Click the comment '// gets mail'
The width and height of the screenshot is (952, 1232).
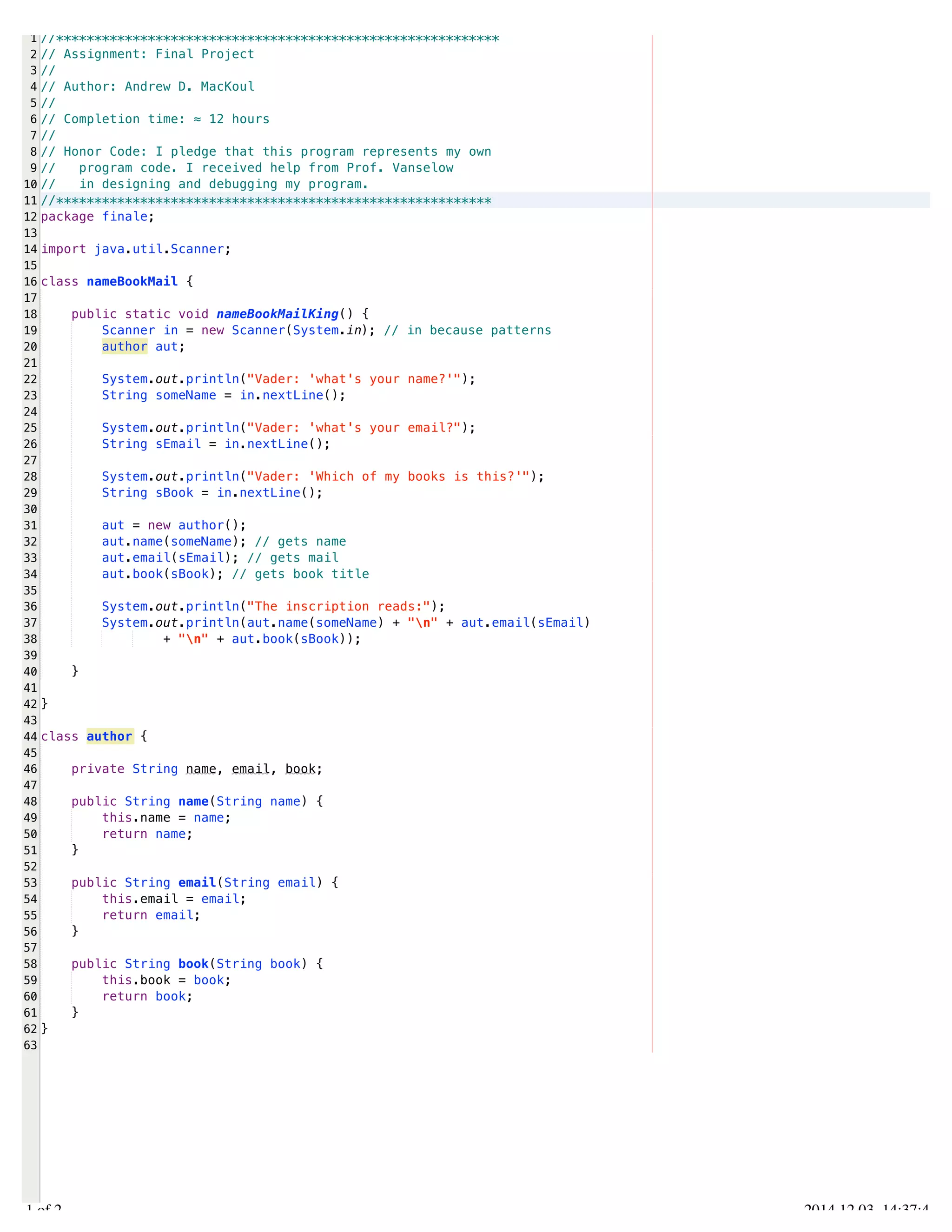click(x=293, y=557)
